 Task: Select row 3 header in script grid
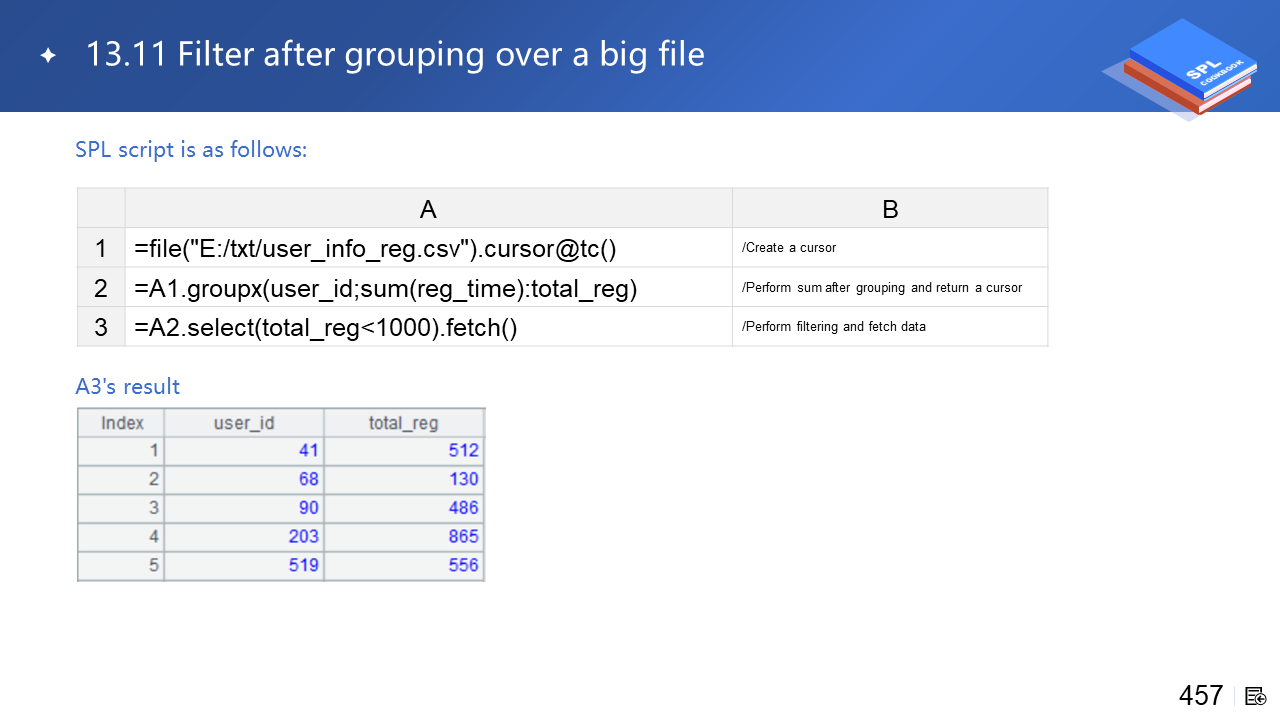(101, 327)
